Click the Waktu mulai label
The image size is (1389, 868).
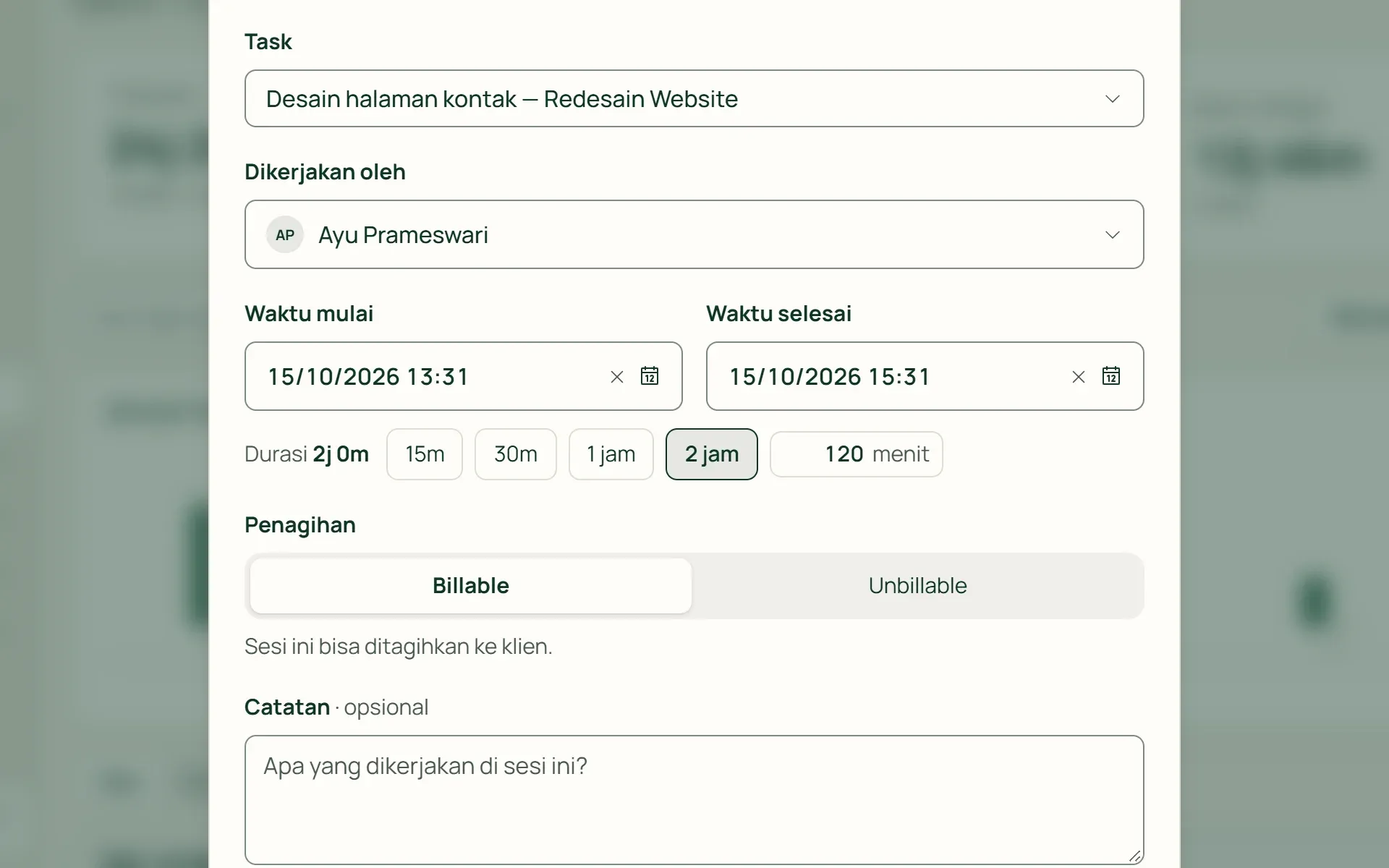point(309,314)
